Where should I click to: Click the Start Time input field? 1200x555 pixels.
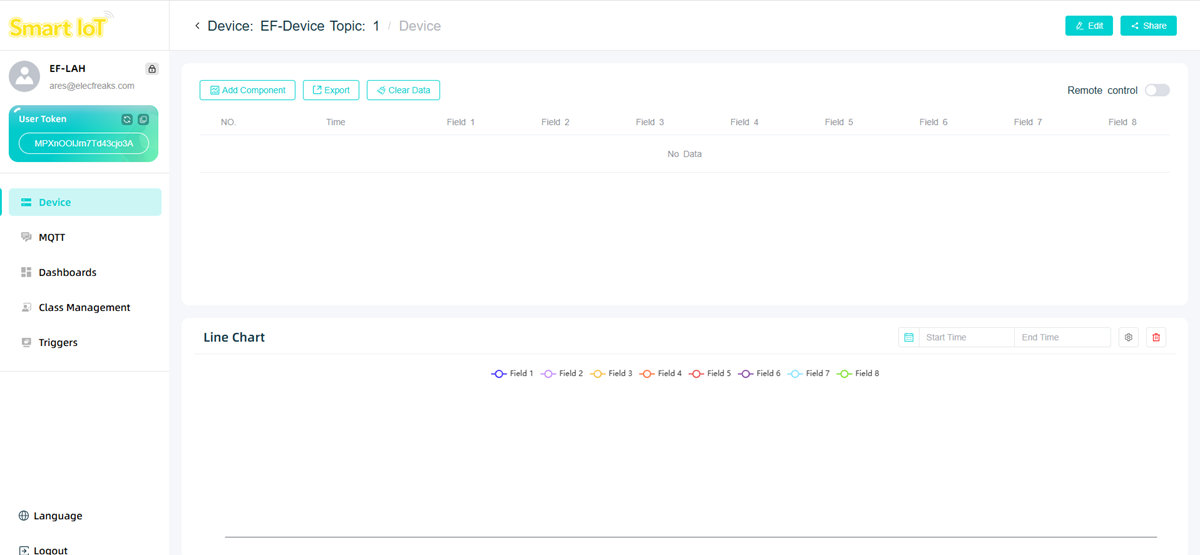pyautogui.click(x=965, y=338)
